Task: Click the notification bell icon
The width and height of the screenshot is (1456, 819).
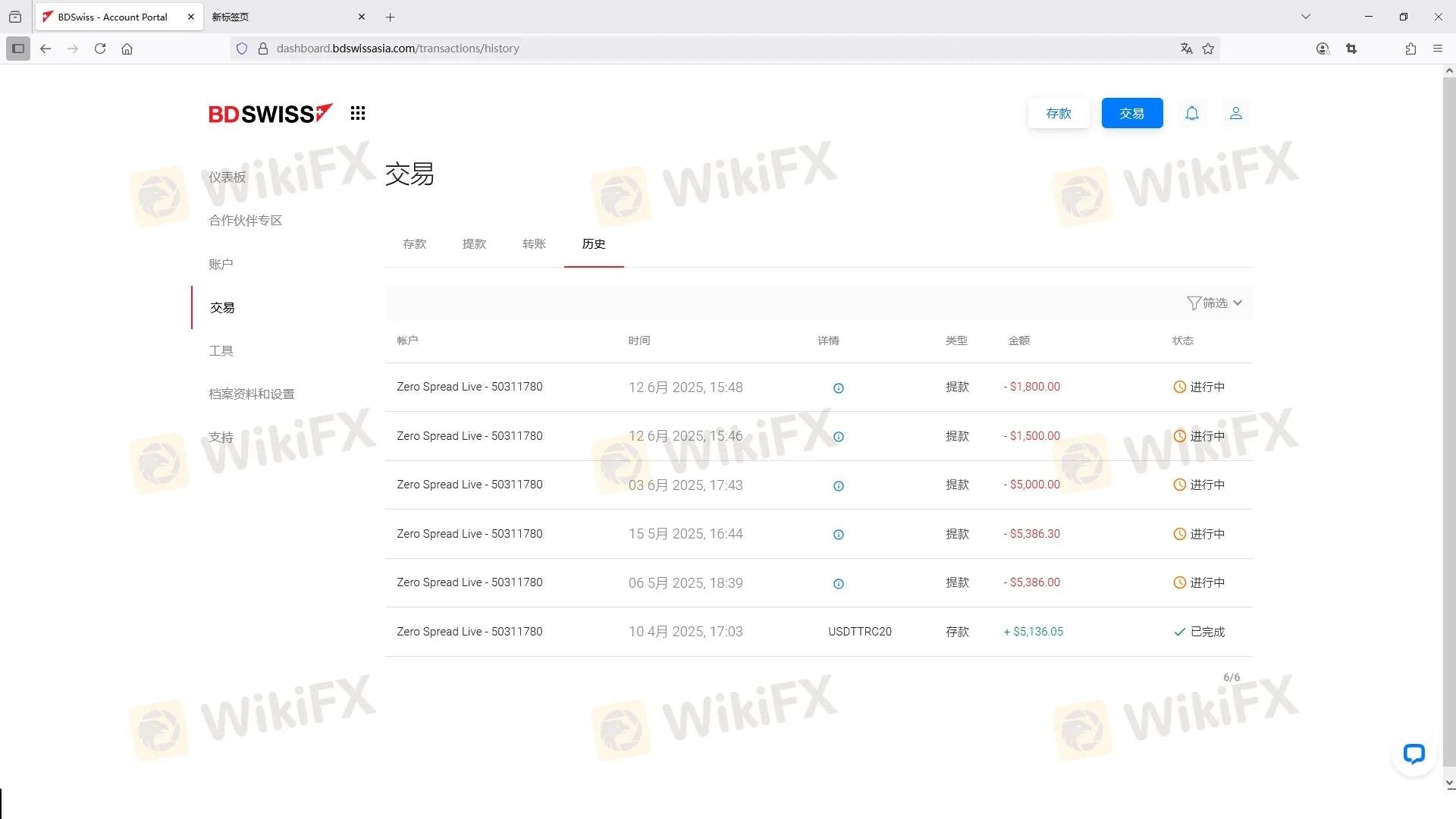Action: (1192, 113)
